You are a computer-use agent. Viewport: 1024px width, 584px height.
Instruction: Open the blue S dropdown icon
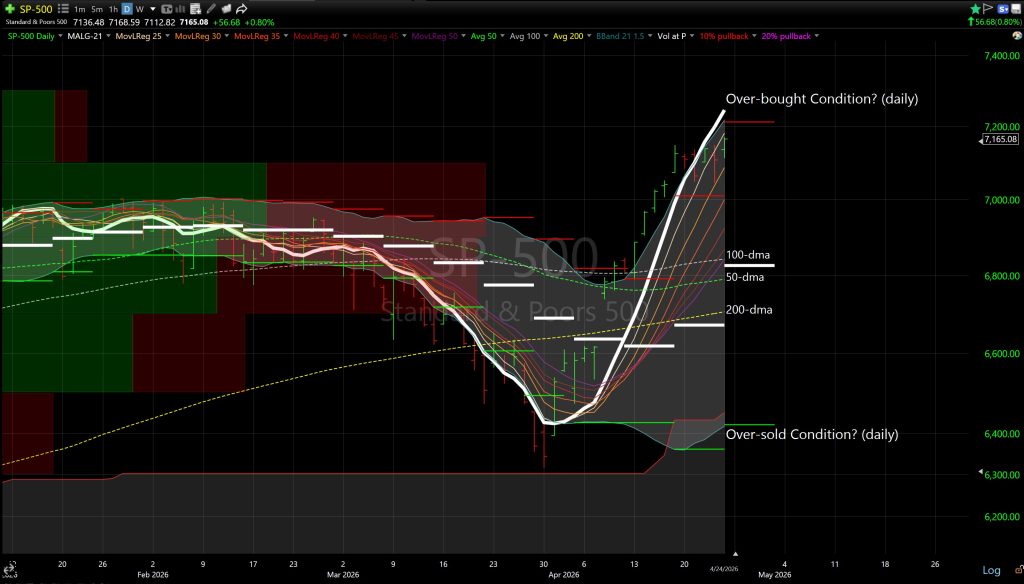[1003, 9]
